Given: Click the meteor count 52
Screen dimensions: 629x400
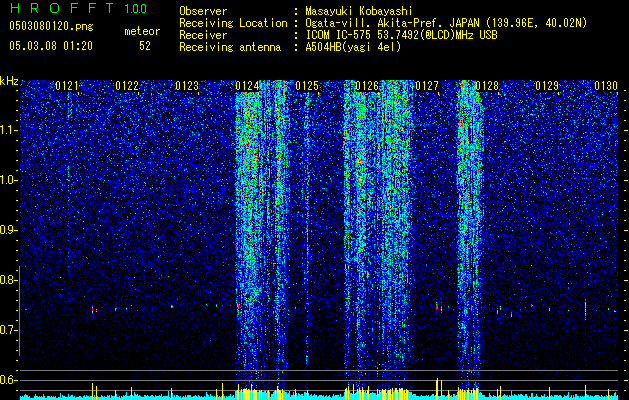Looking at the screenshot, I should coord(145,46).
